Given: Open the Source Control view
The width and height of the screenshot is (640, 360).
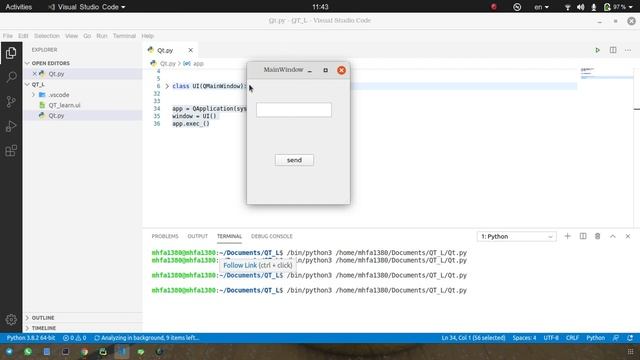Looking at the screenshot, I should pyautogui.click(x=11, y=102).
